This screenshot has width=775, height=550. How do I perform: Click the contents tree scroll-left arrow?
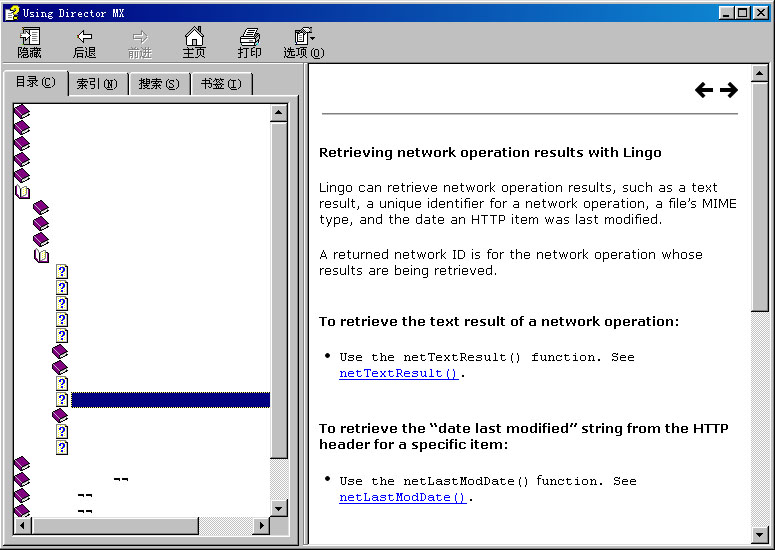pyautogui.click(x=22, y=525)
